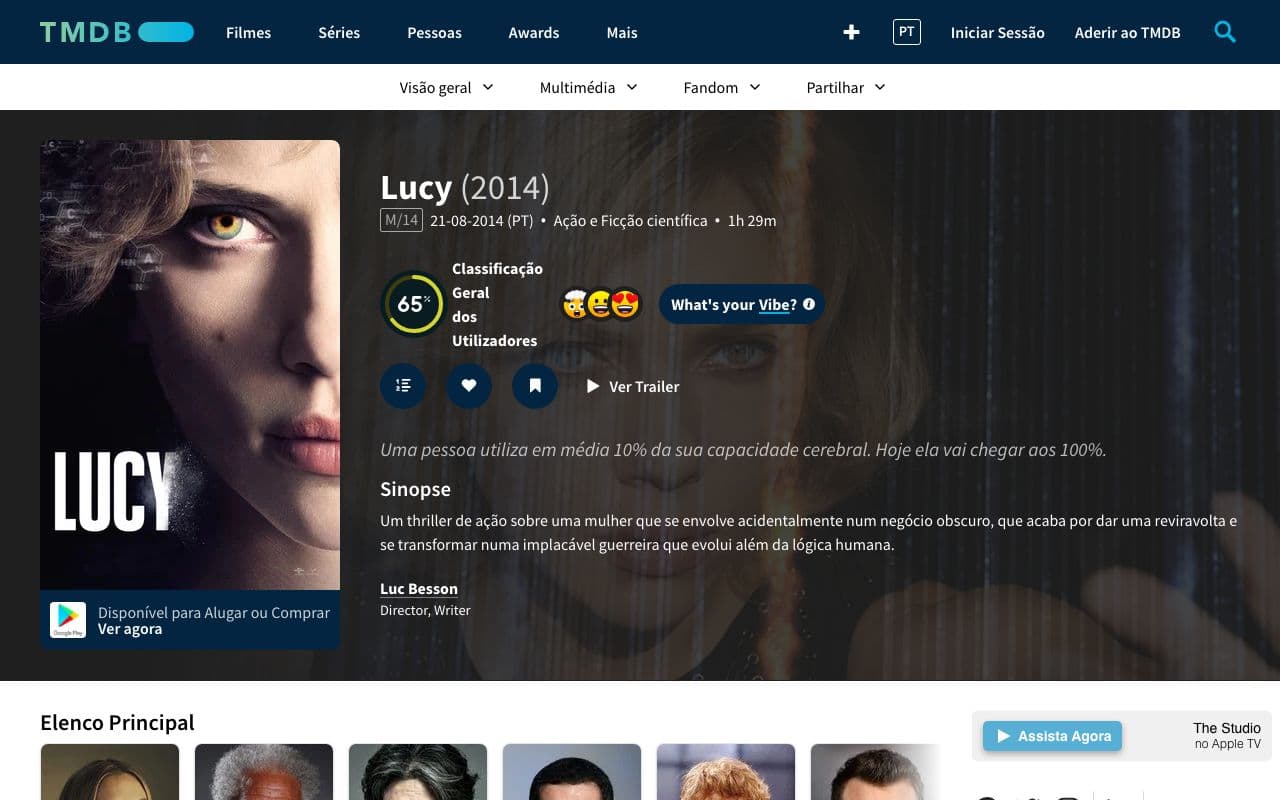Image resolution: width=1280 pixels, height=800 pixels.
Task: Go to the Awards menu
Action: click(534, 33)
